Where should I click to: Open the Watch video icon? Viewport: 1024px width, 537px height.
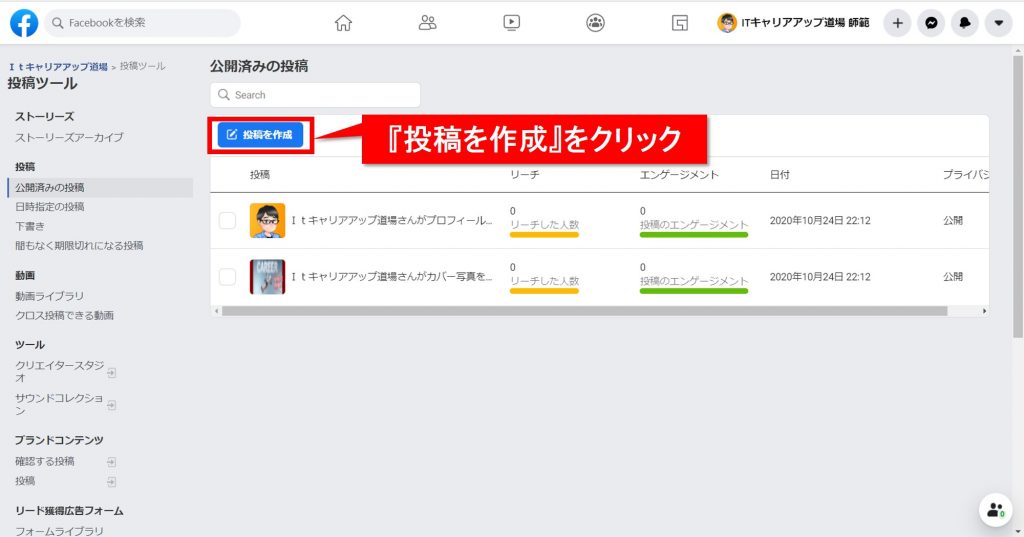512,23
